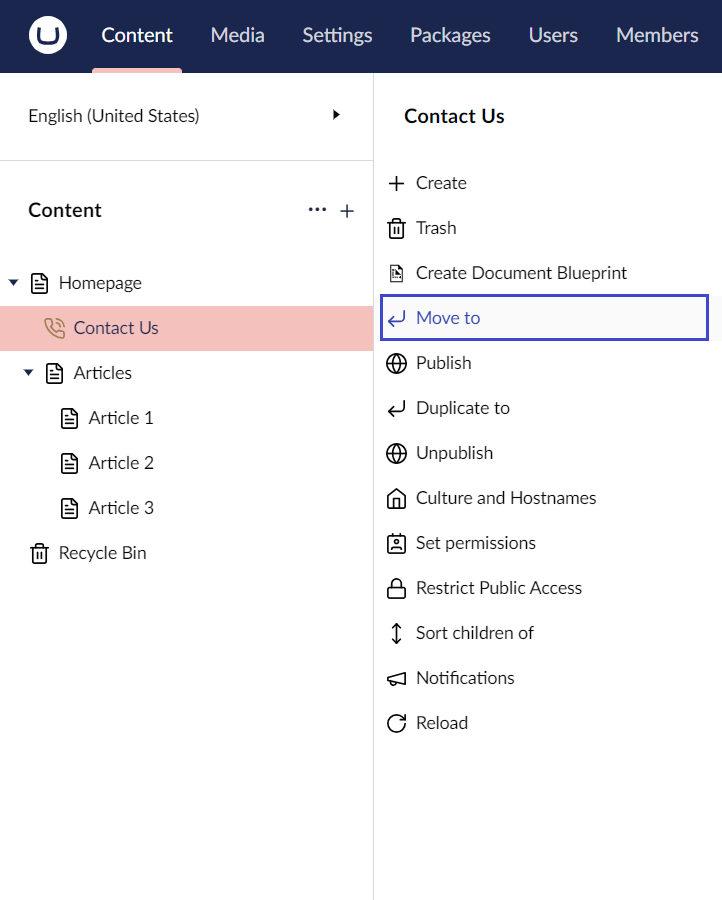Viewport: 722px width, 900px height.
Task: Select Move to from the menu
Action: (446, 317)
